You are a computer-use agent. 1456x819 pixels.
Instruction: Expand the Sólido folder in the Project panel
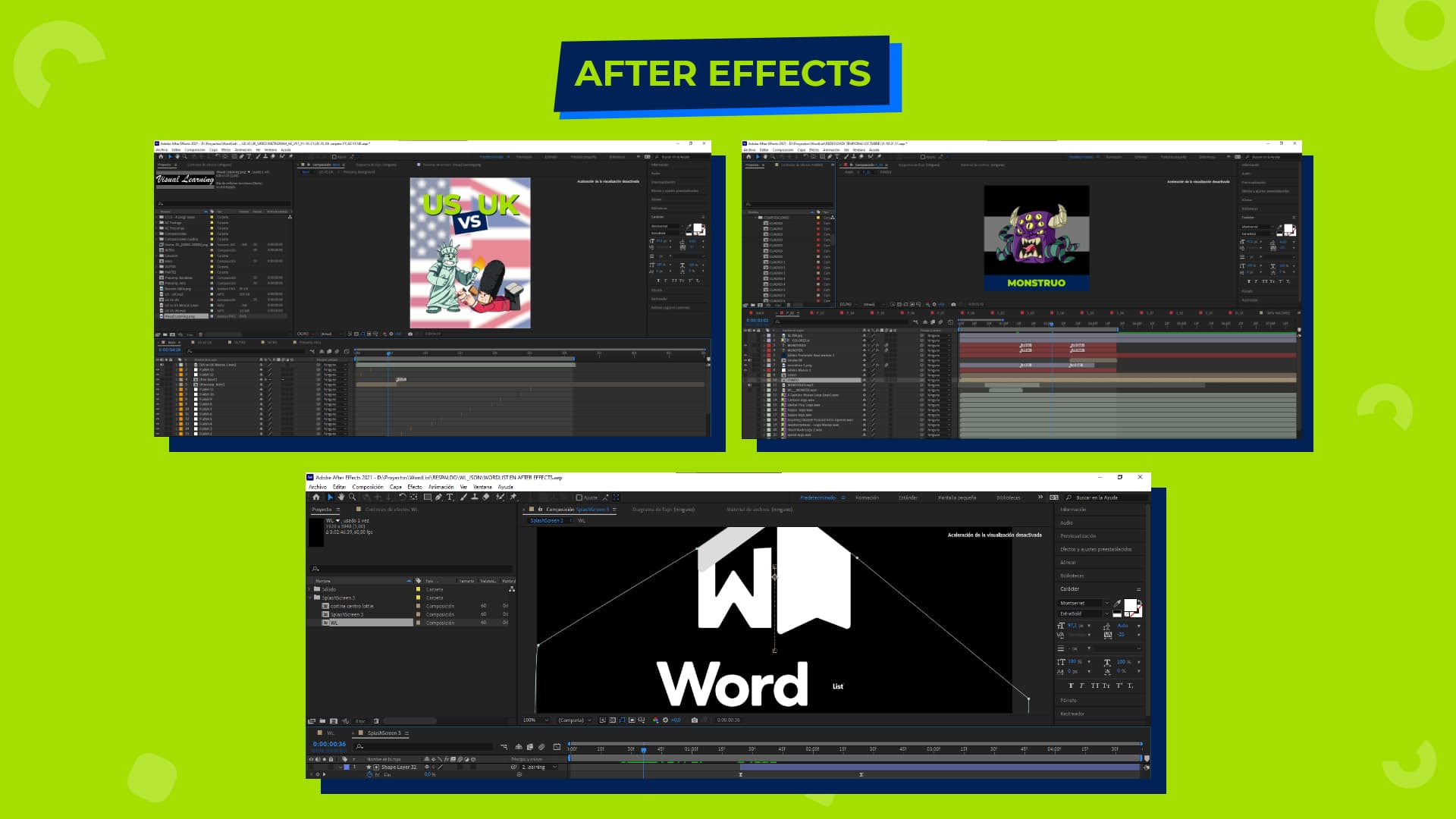pos(311,589)
